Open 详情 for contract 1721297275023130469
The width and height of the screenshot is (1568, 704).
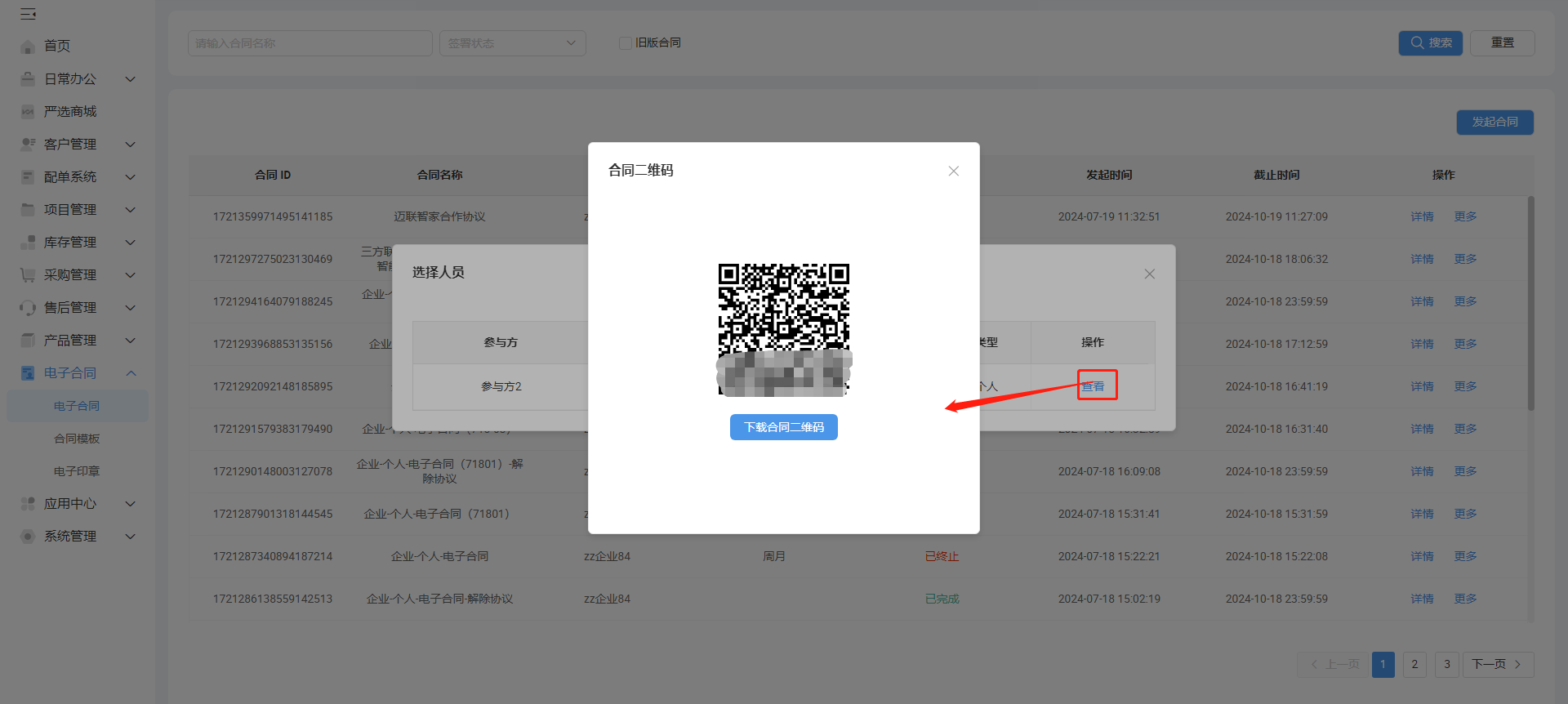[x=1423, y=259]
